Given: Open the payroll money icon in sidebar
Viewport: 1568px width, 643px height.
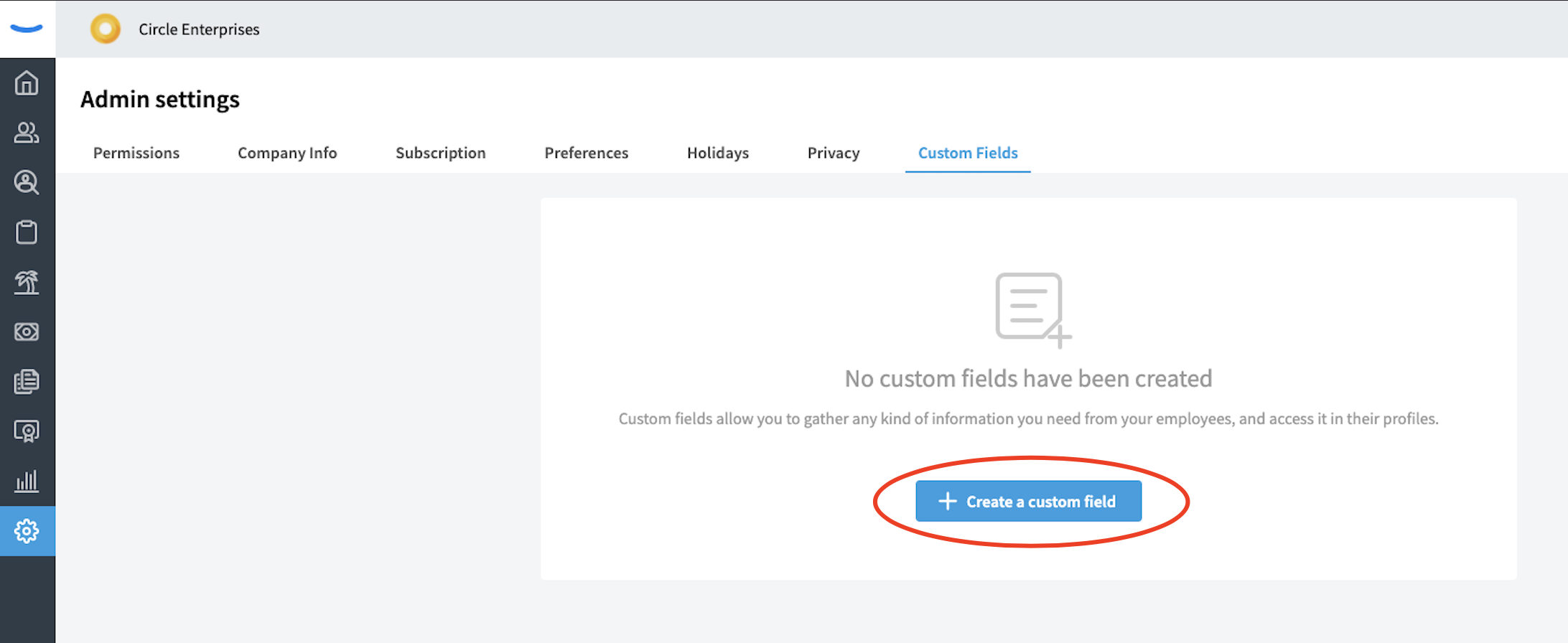Looking at the screenshot, I should [x=27, y=332].
